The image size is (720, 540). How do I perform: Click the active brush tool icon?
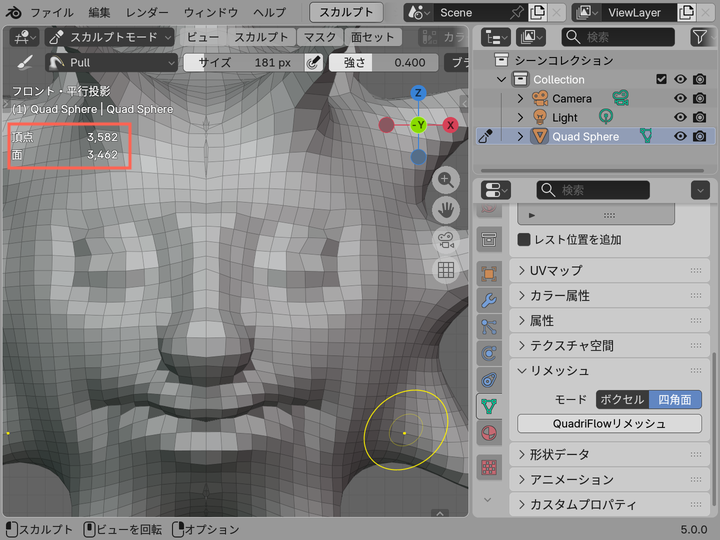(24, 62)
